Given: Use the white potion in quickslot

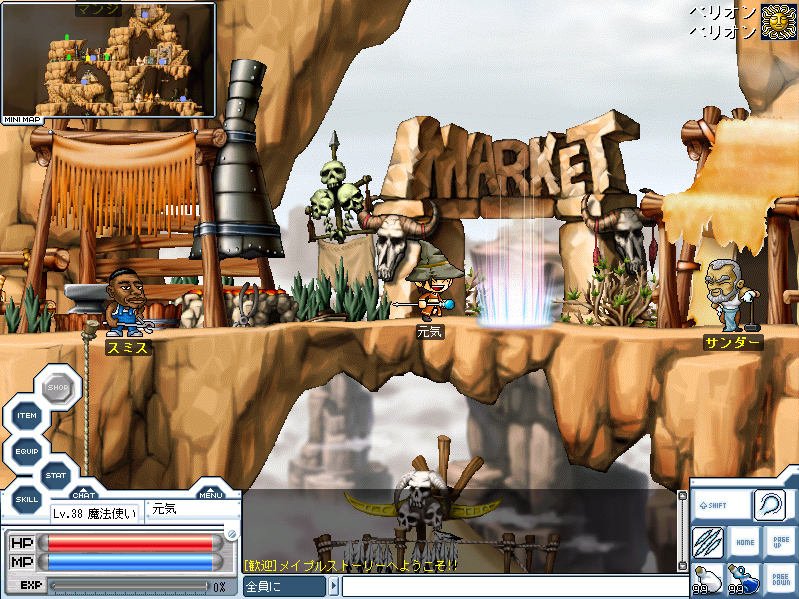Looking at the screenshot, I should (708, 579).
